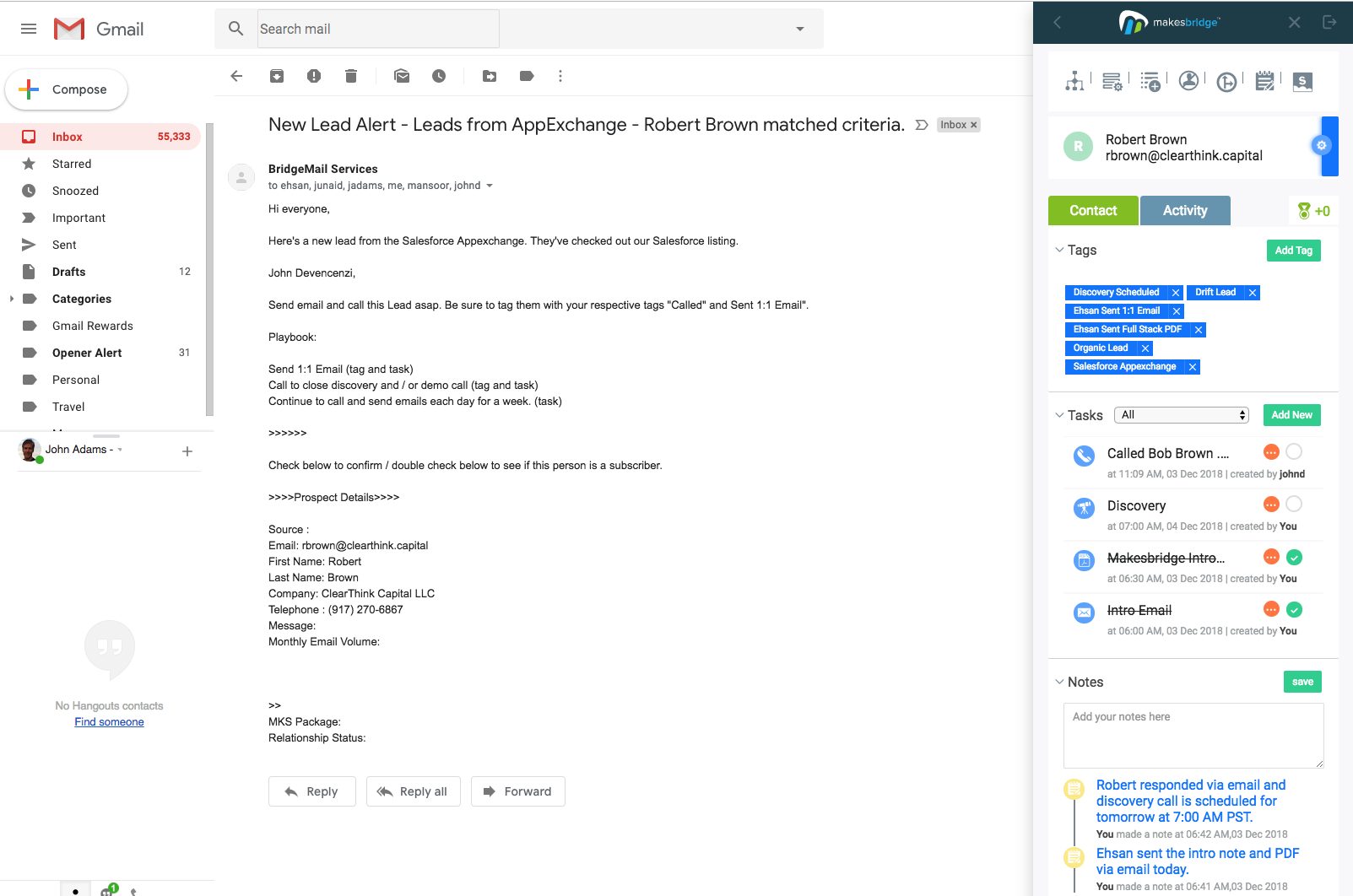Click the Forward button

(518, 791)
